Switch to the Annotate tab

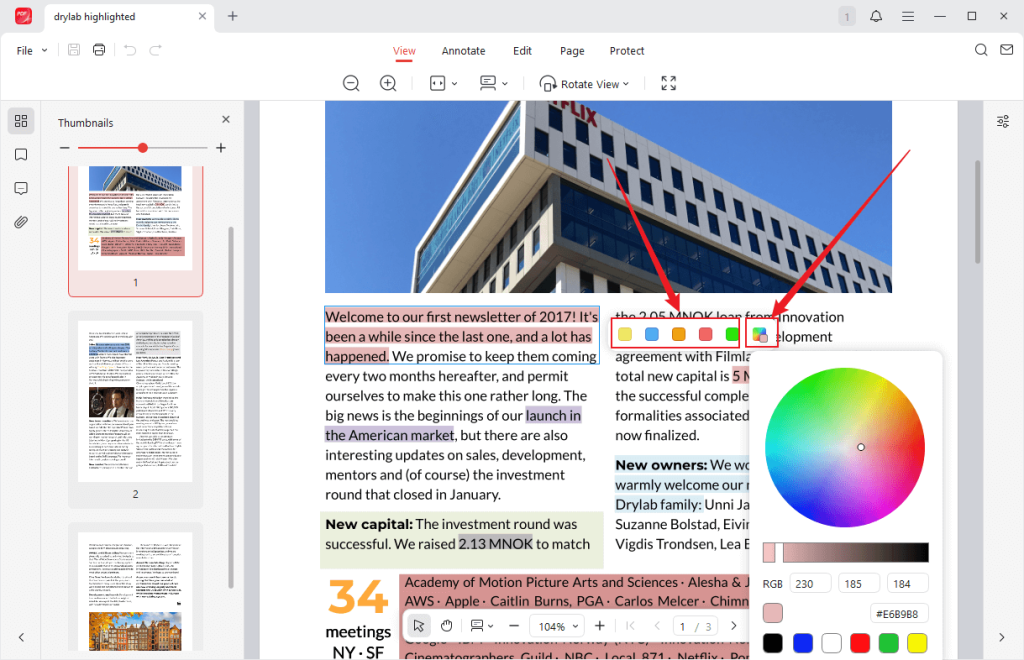tap(463, 50)
